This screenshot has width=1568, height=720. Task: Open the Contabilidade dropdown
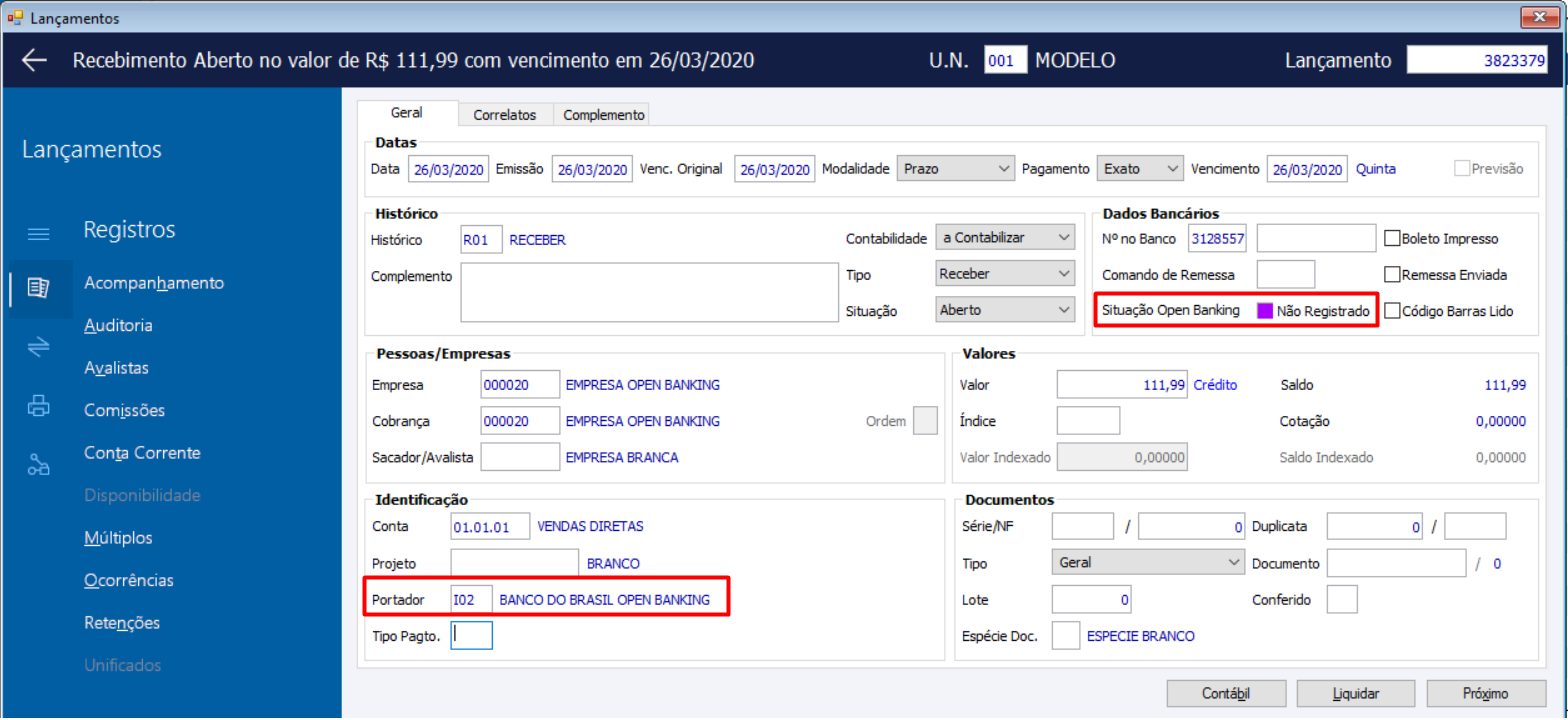point(1004,237)
